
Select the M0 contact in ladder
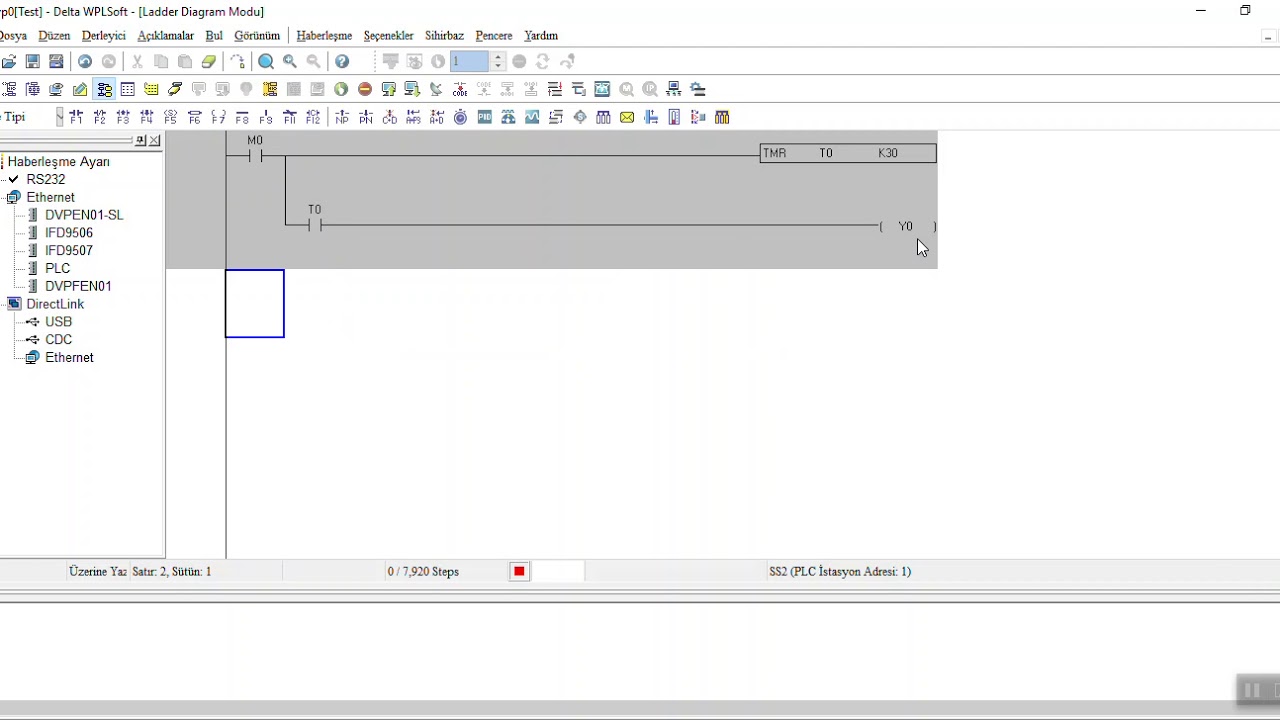(x=255, y=151)
